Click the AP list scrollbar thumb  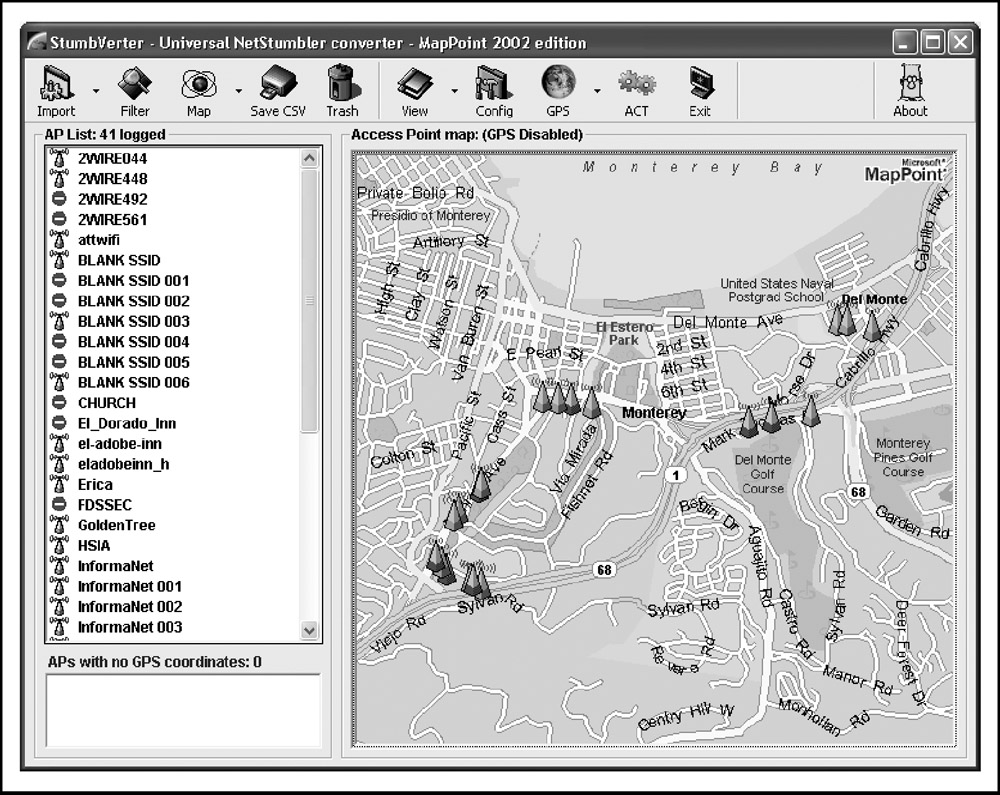point(309,300)
